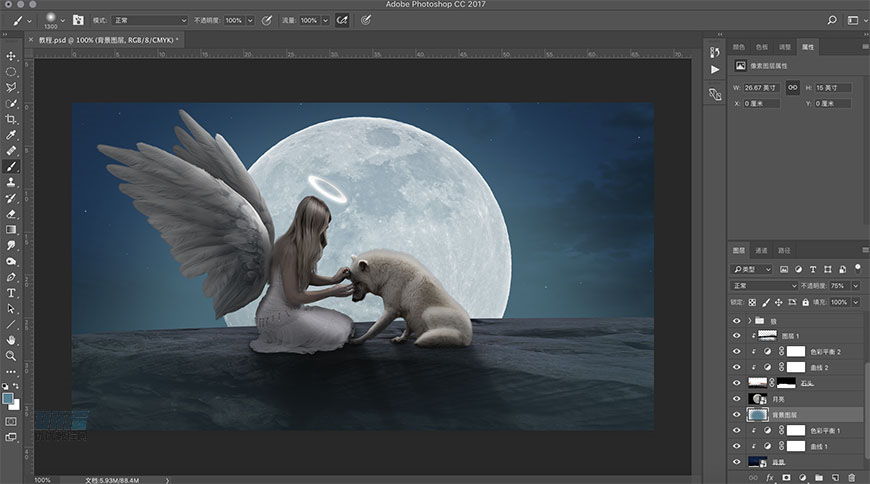Open the layer blend mode dropdown

[763, 285]
